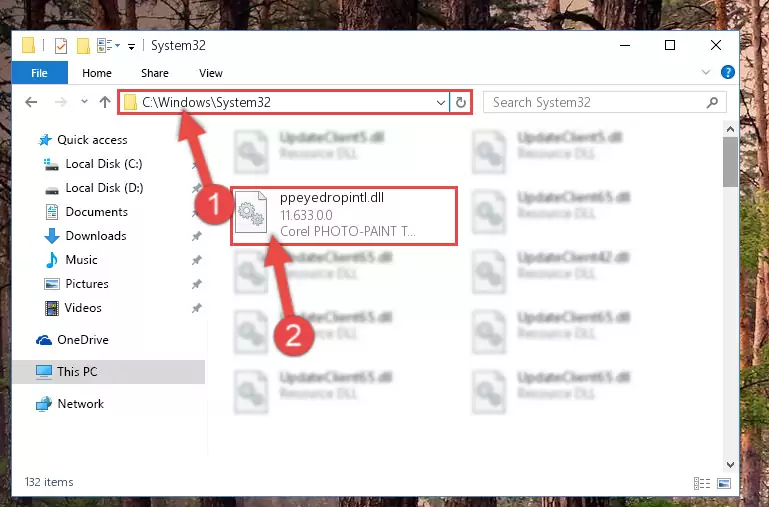Select the ppeyedropintl.dll file name

point(332,198)
